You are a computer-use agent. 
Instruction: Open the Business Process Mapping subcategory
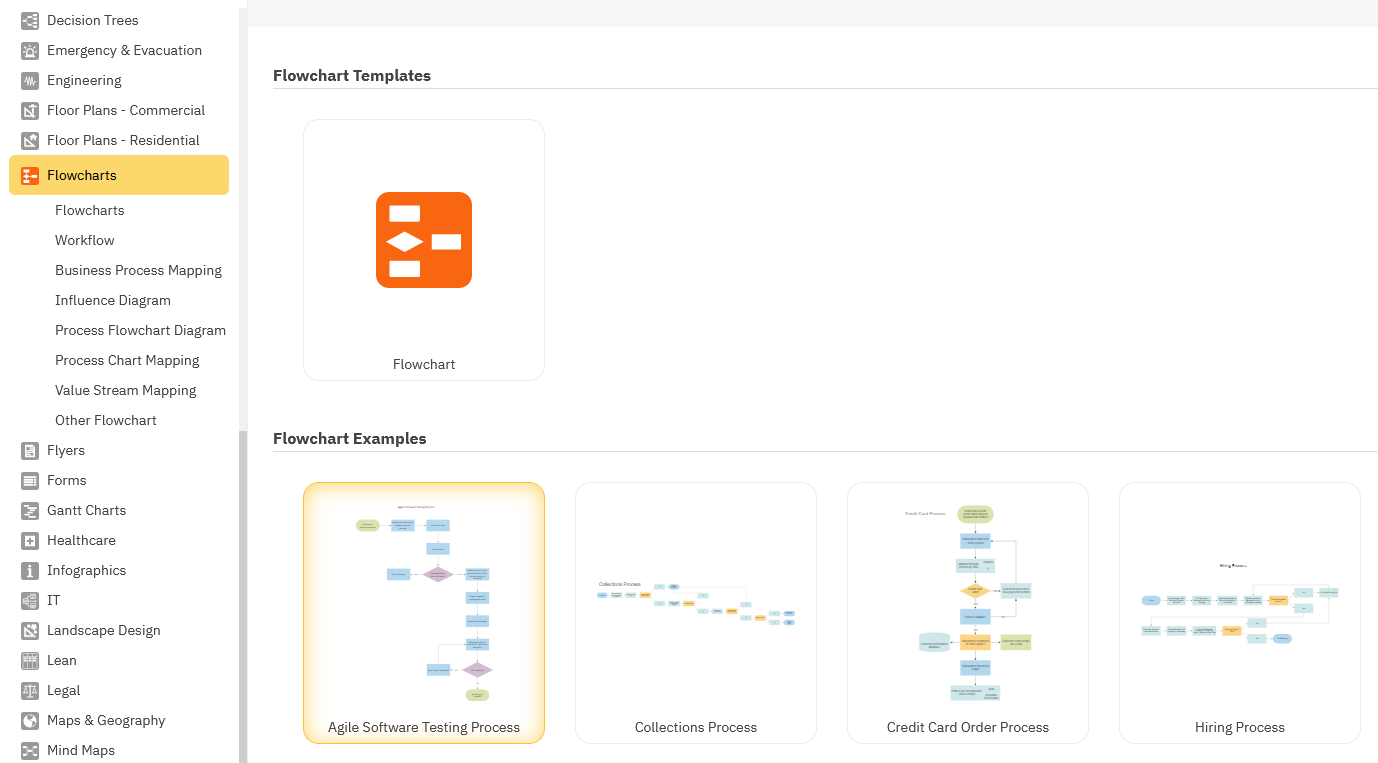138,270
